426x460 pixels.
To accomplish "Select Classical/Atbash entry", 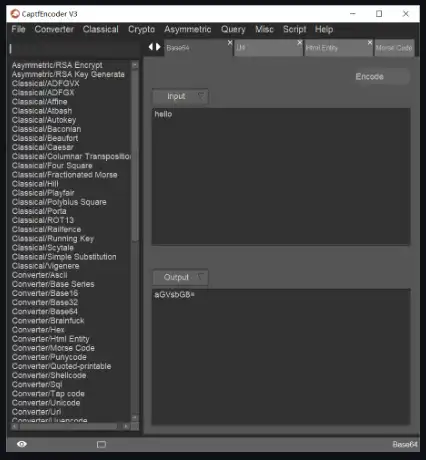I will [42, 111].
